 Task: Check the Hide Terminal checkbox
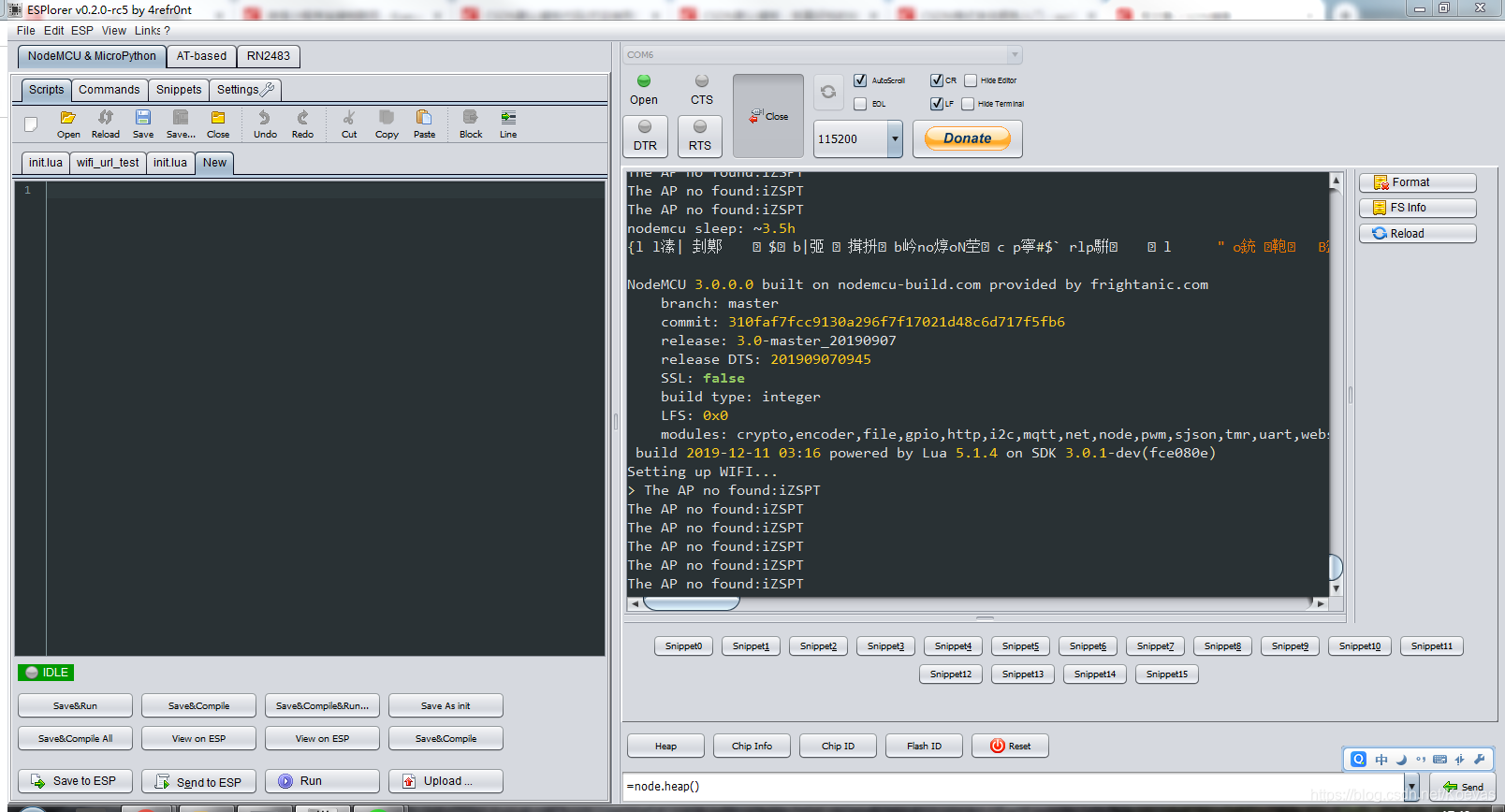click(x=968, y=104)
